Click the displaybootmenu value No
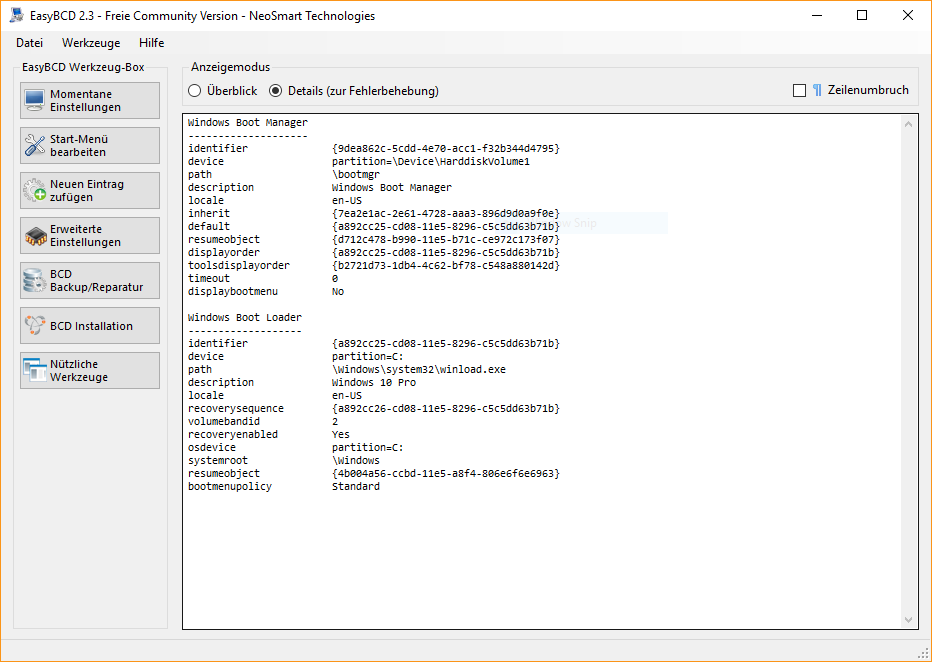 [338, 292]
